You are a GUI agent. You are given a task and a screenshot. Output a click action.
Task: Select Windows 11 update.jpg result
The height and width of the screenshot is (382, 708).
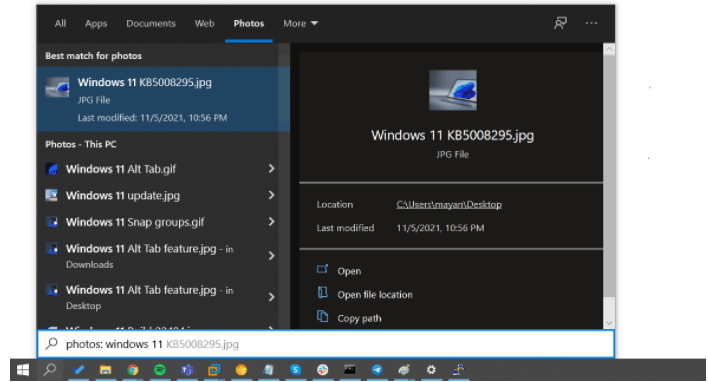point(158,195)
